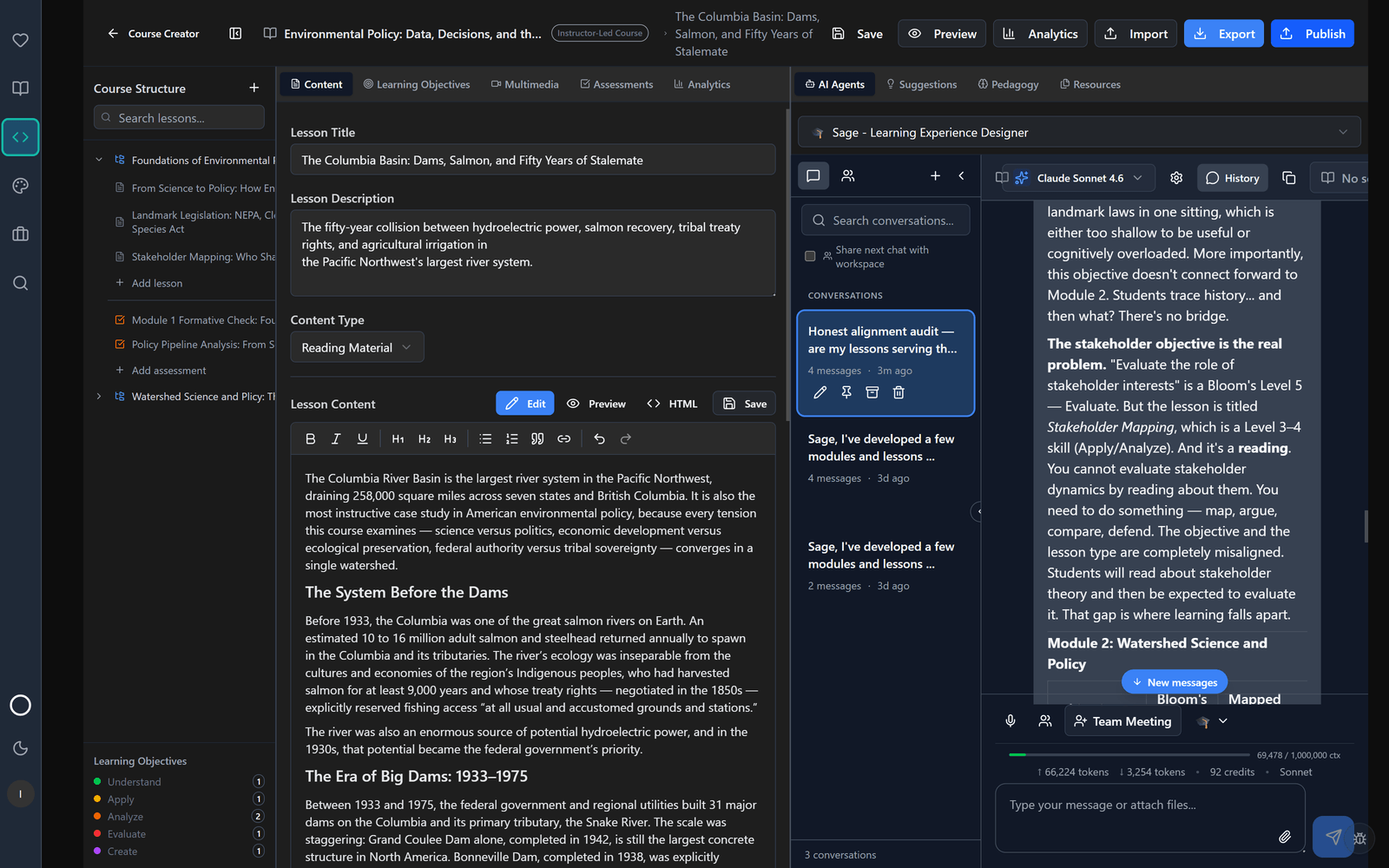
Task: Check Share next chat with workspace
Action: (x=810, y=256)
